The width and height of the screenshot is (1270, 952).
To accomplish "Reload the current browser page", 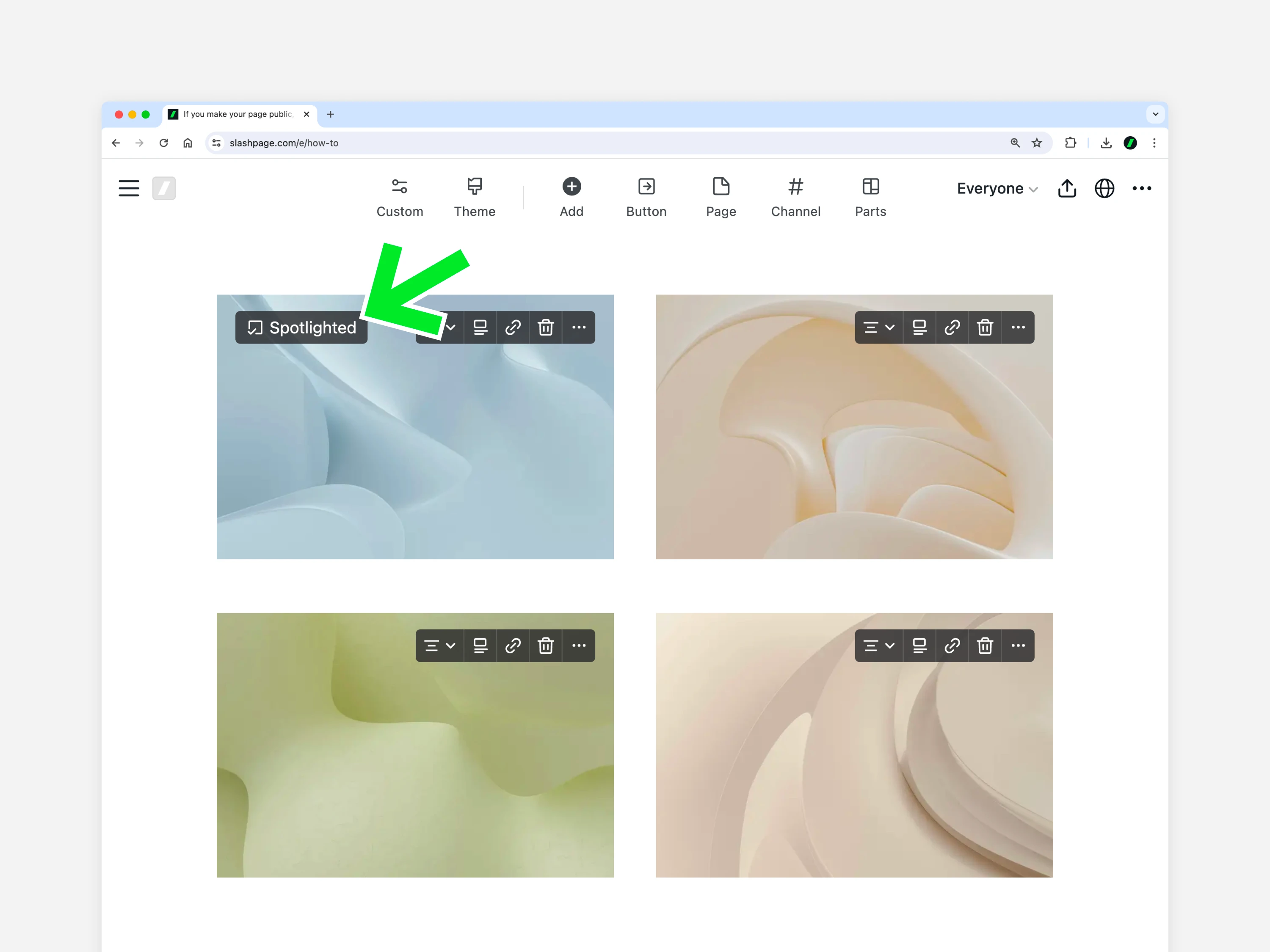I will (x=164, y=143).
